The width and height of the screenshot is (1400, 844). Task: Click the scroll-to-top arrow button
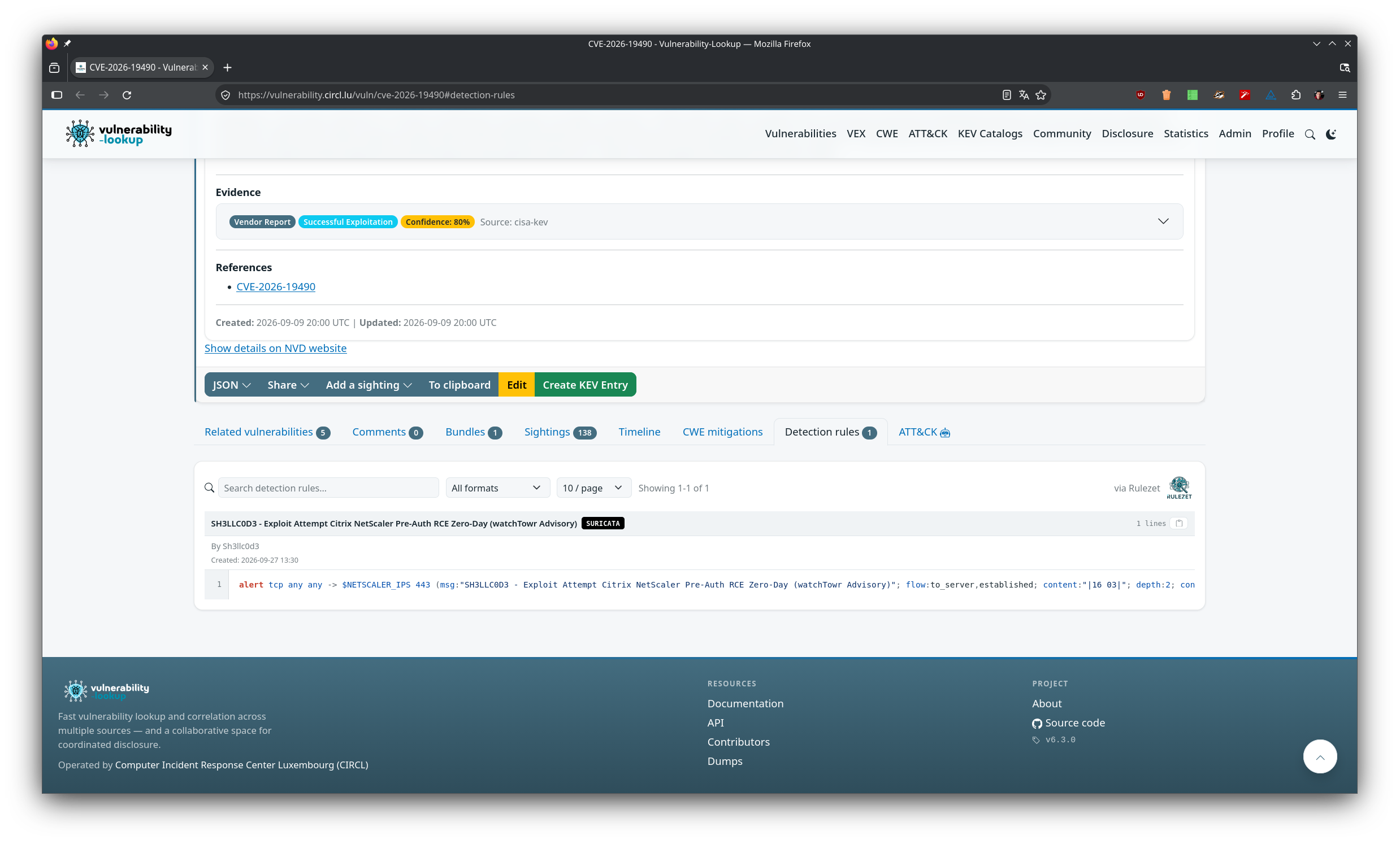pyautogui.click(x=1320, y=756)
